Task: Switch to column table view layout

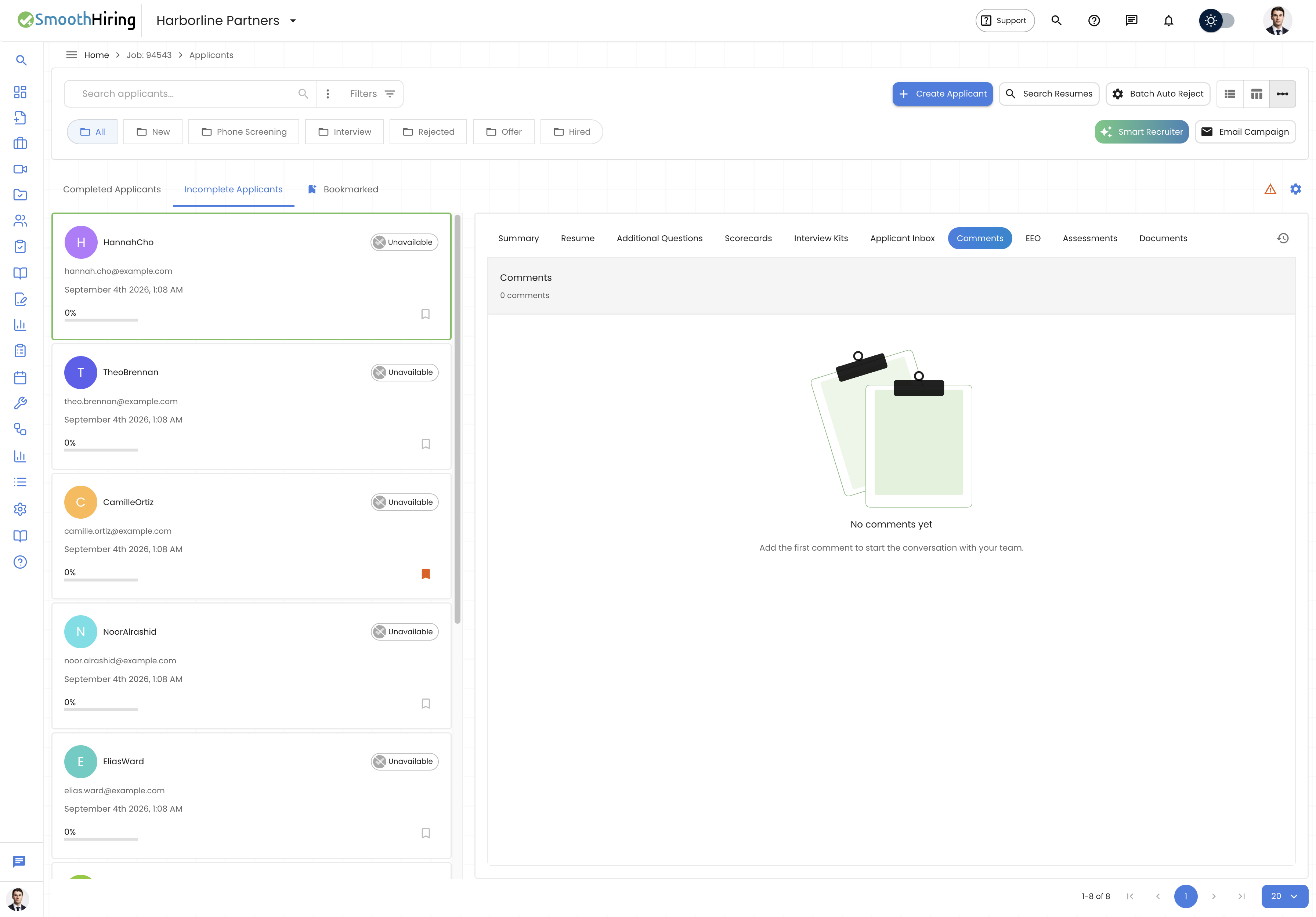Action: (x=1257, y=94)
